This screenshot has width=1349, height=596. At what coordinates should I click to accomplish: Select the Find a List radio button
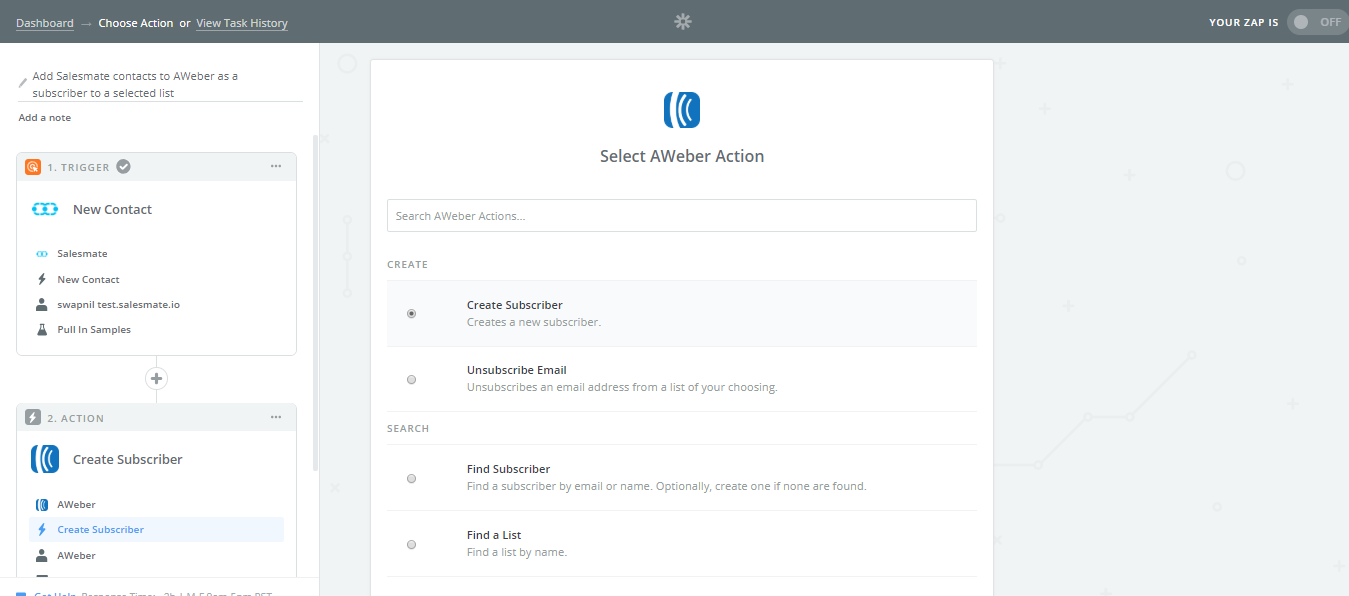click(411, 544)
